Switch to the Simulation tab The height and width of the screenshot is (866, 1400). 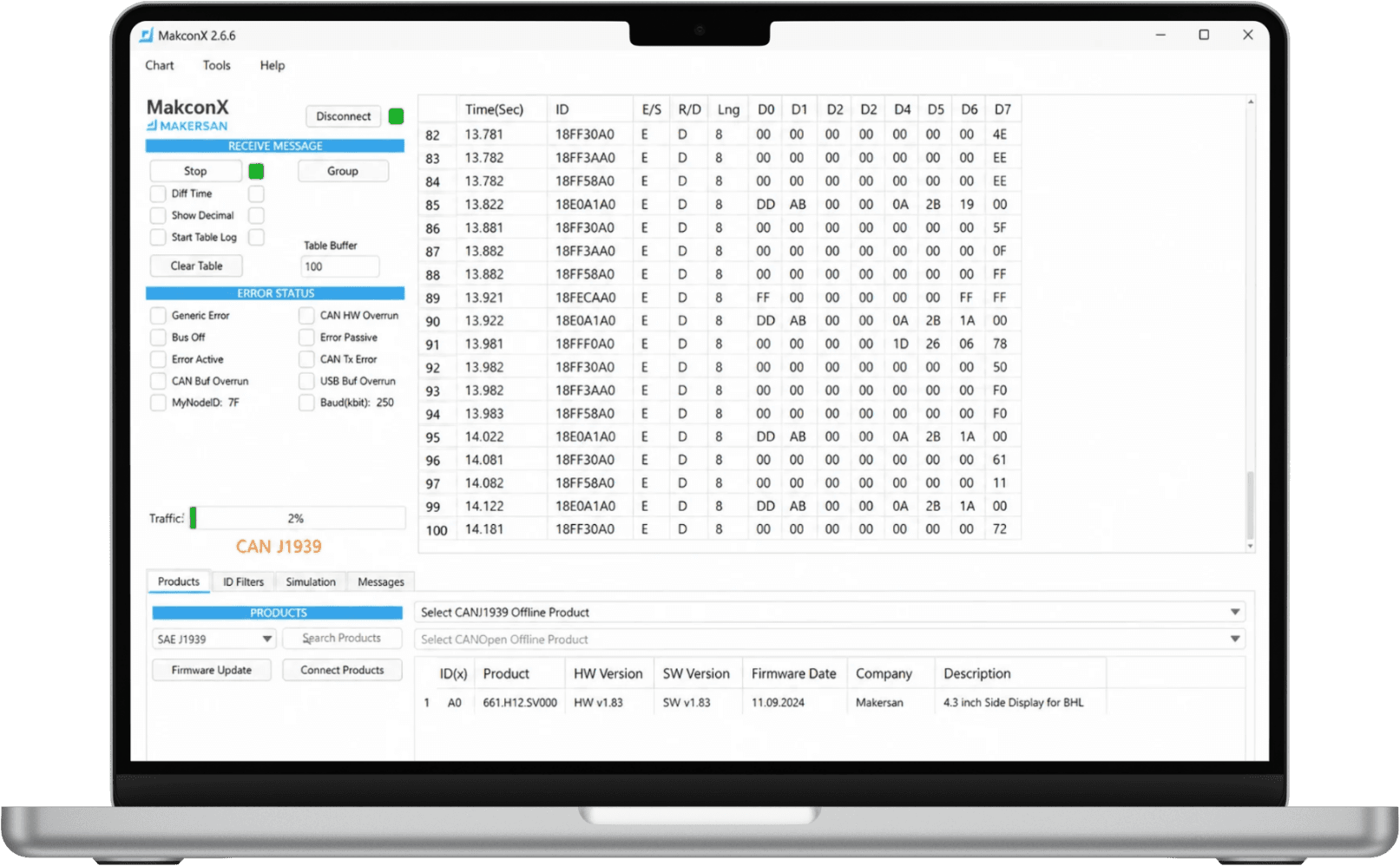311,581
